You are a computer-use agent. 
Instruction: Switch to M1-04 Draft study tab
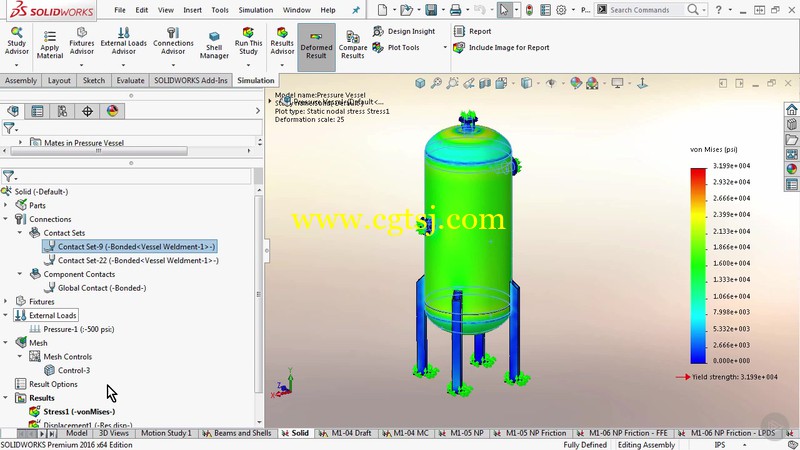pos(346,433)
